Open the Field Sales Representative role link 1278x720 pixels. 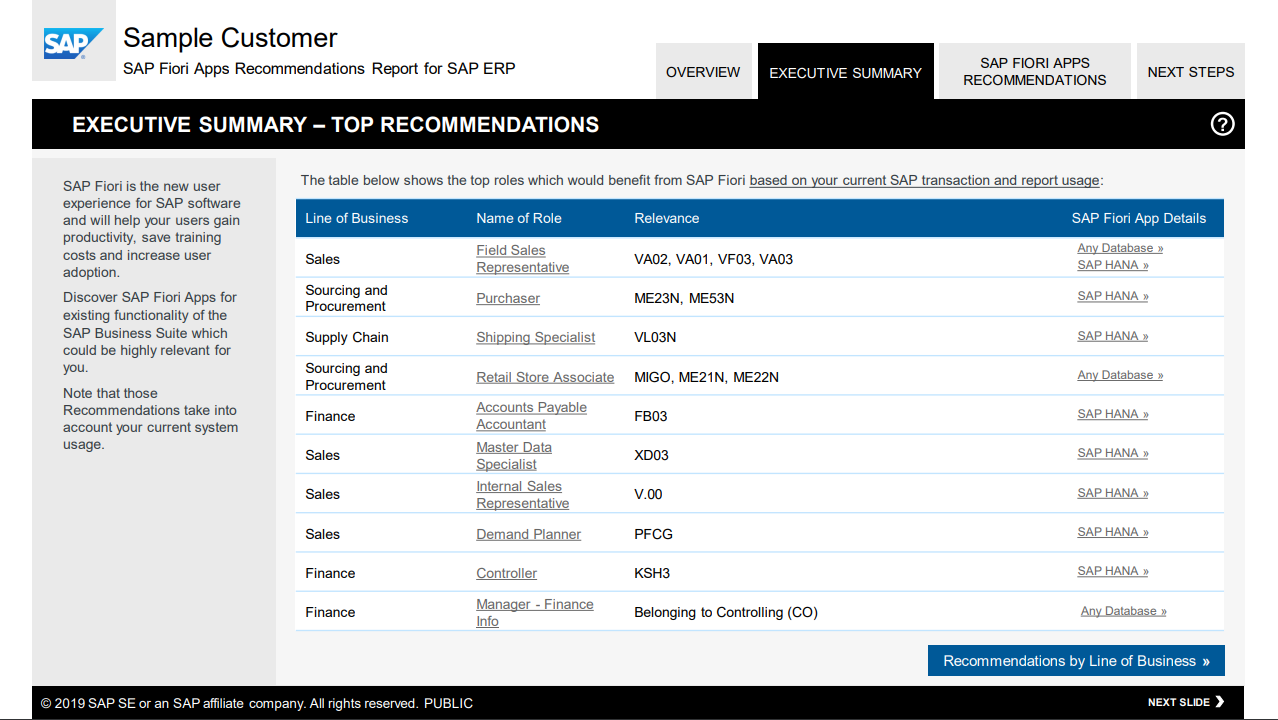tap(522, 259)
